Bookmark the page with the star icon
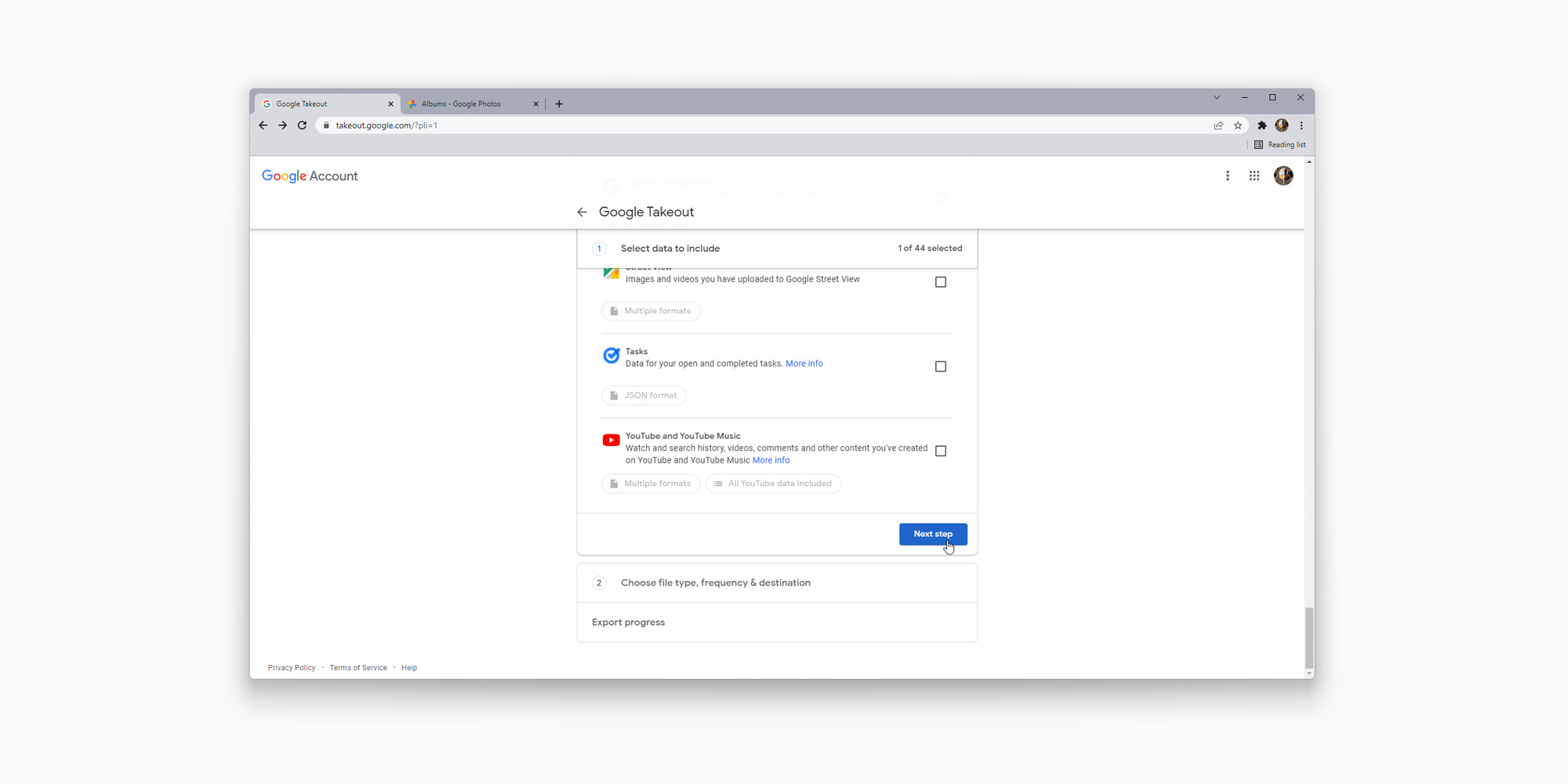This screenshot has height=784, width=1568. [x=1238, y=125]
